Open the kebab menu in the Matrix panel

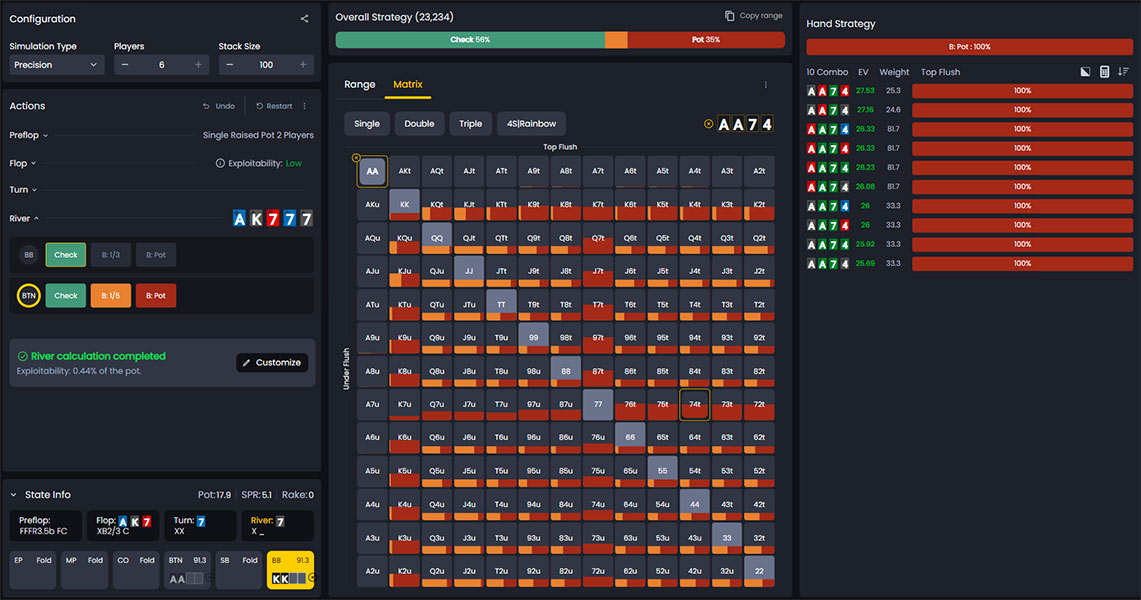[765, 85]
